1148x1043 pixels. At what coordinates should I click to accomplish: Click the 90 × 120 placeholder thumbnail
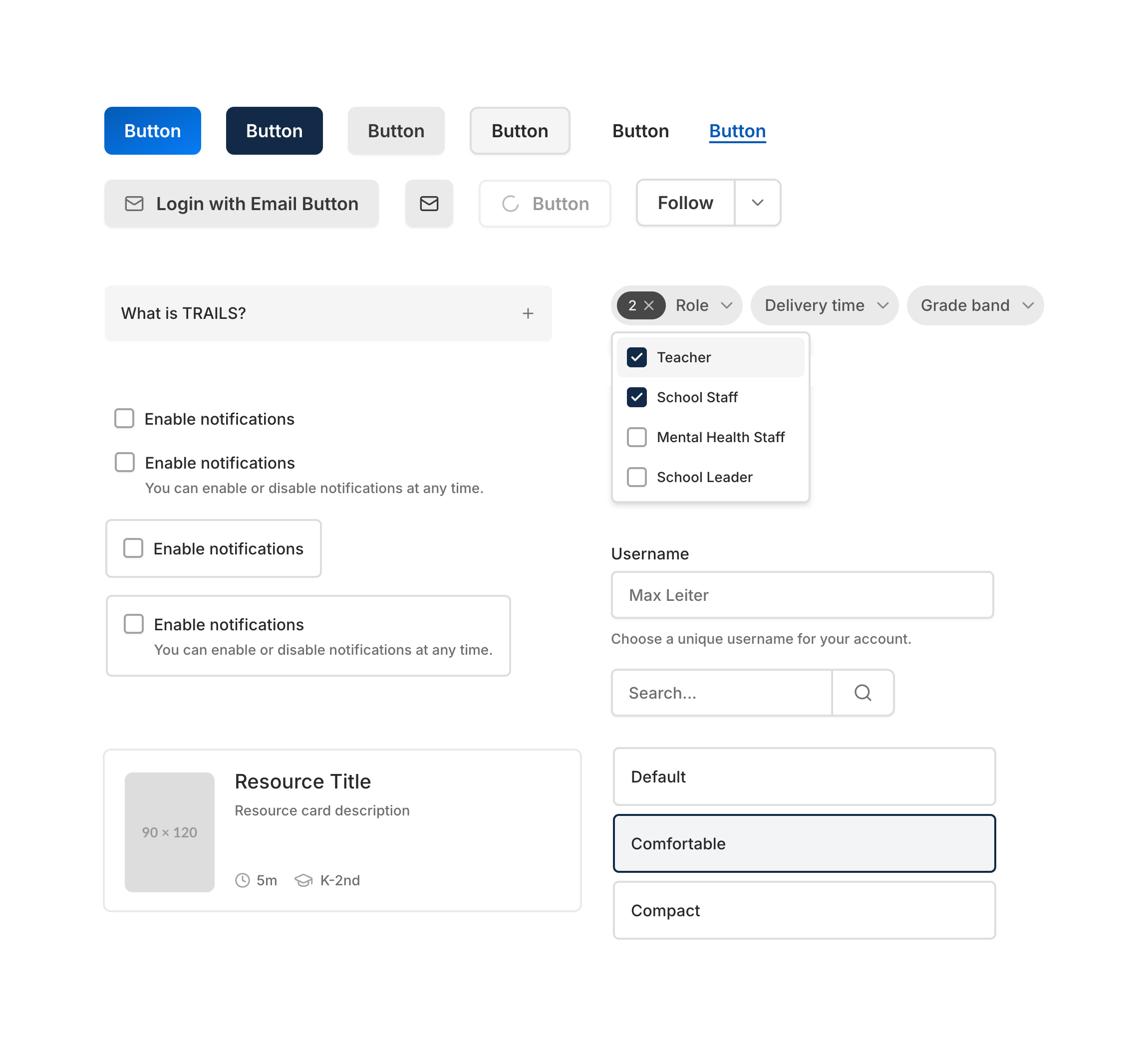coord(170,832)
